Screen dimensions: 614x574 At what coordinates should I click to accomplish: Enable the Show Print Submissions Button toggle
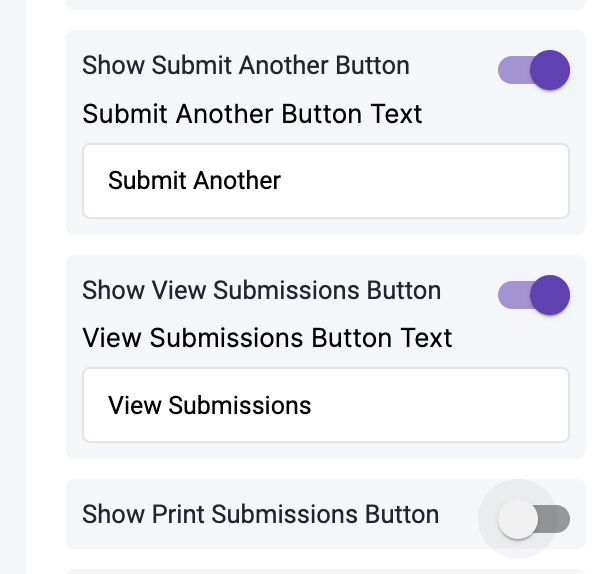pyautogui.click(x=533, y=519)
